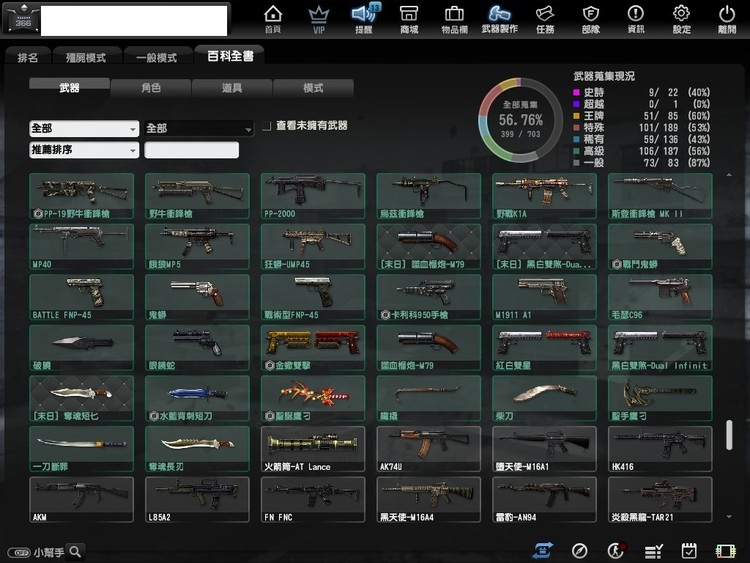Click the yellow 王牌 legend swatch
Image resolution: width=750 pixels, height=563 pixels.
tap(576, 116)
